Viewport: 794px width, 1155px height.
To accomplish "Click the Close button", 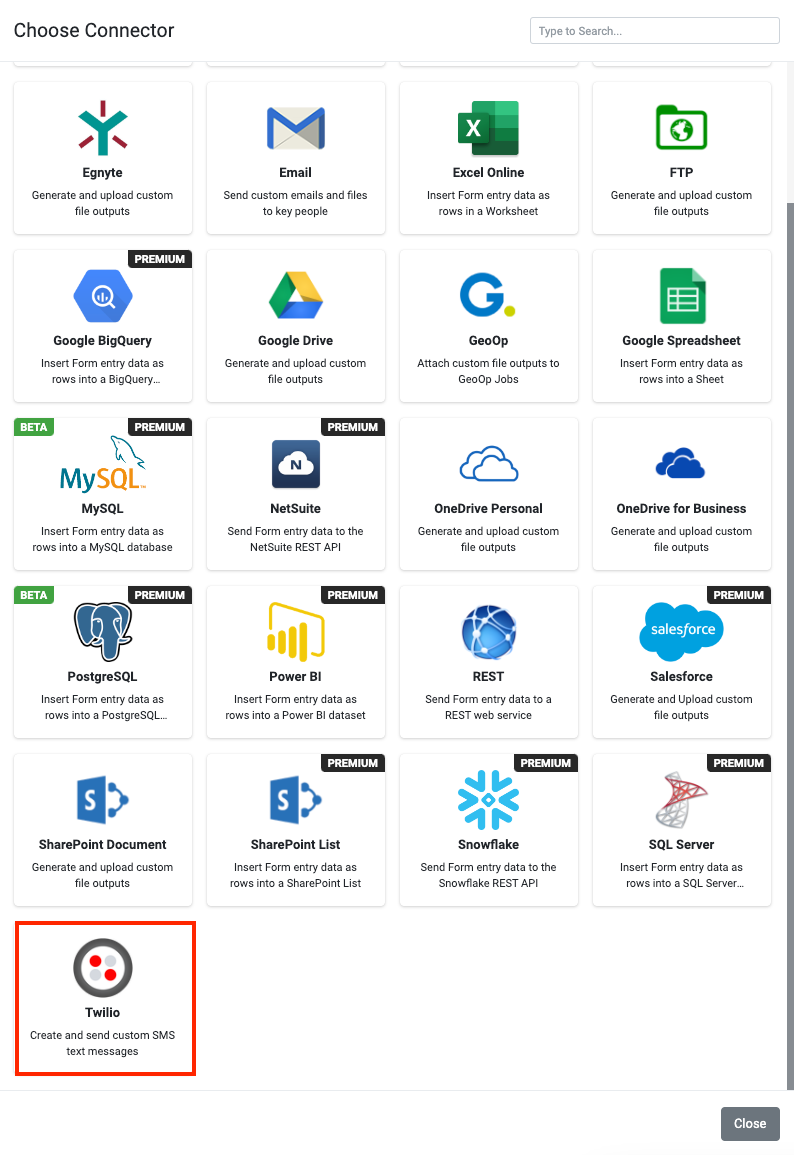I will 750,1123.
